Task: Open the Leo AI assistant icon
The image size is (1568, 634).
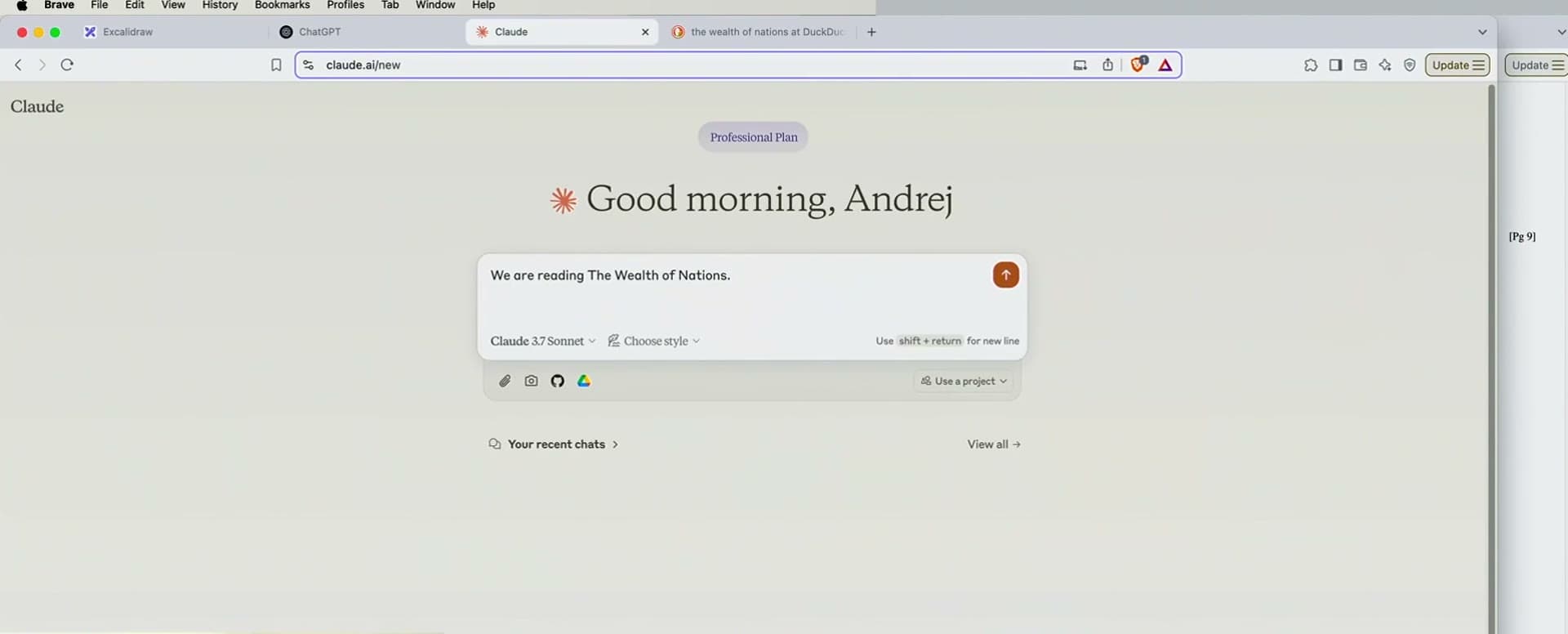Action: [x=1385, y=65]
